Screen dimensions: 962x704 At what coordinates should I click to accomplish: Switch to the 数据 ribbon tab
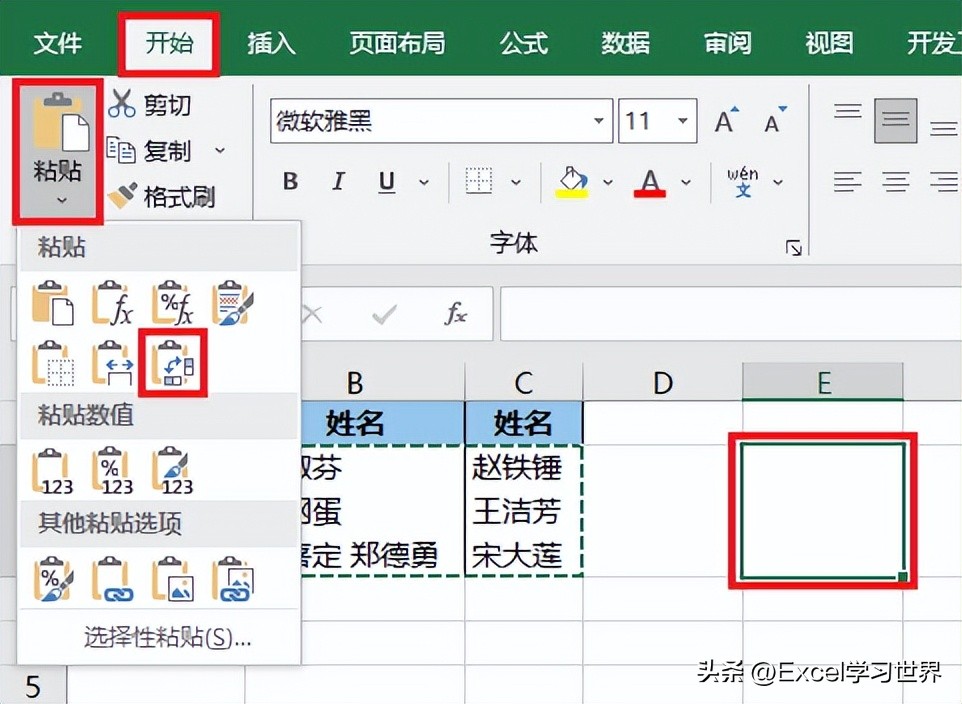pyautogui.click(x=625, y=43)
